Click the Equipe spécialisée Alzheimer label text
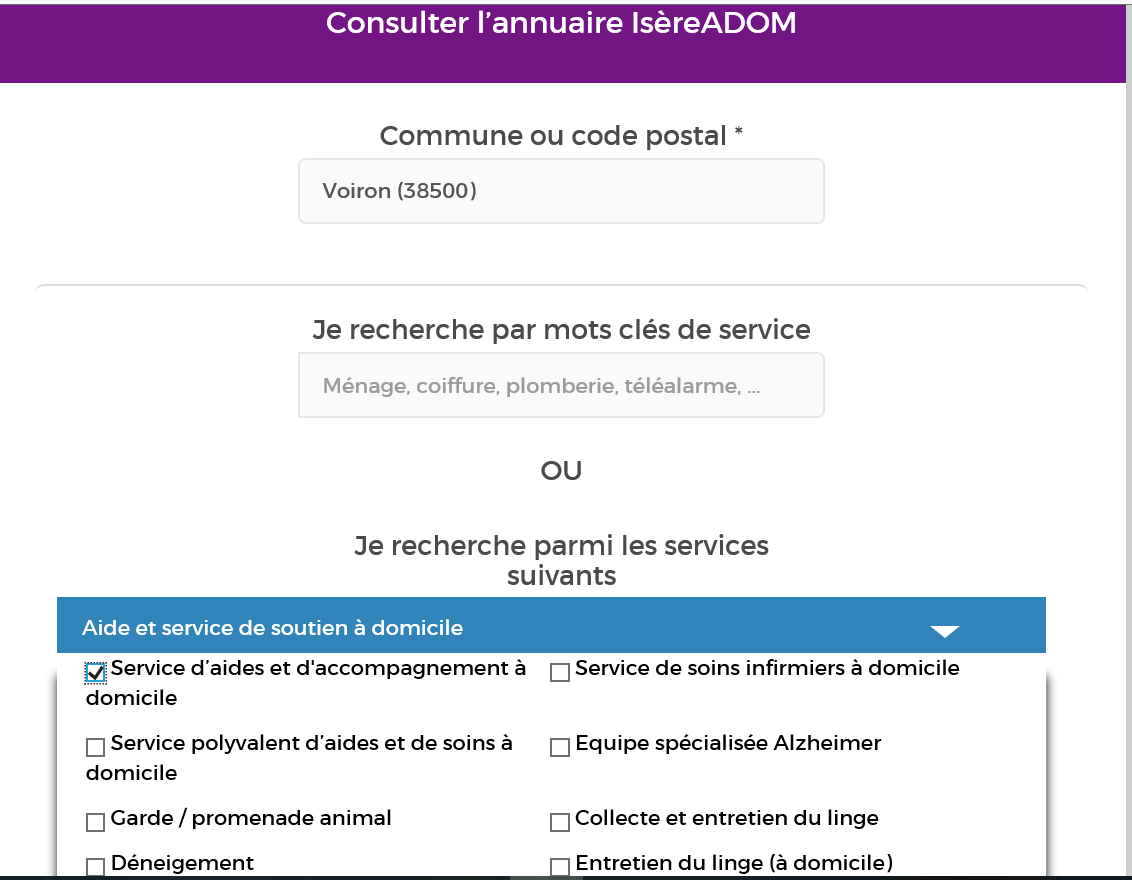The image size is (1132, 880). (728, 743)
